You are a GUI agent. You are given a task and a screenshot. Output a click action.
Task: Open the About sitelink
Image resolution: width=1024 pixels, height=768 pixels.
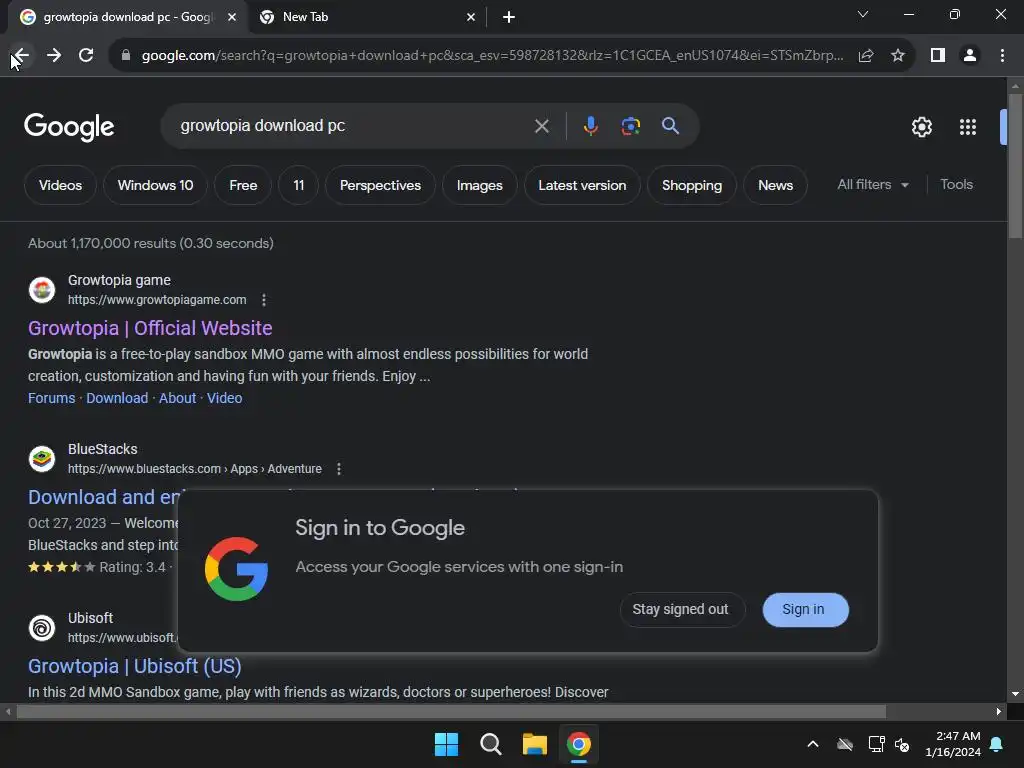coord(178,398)
